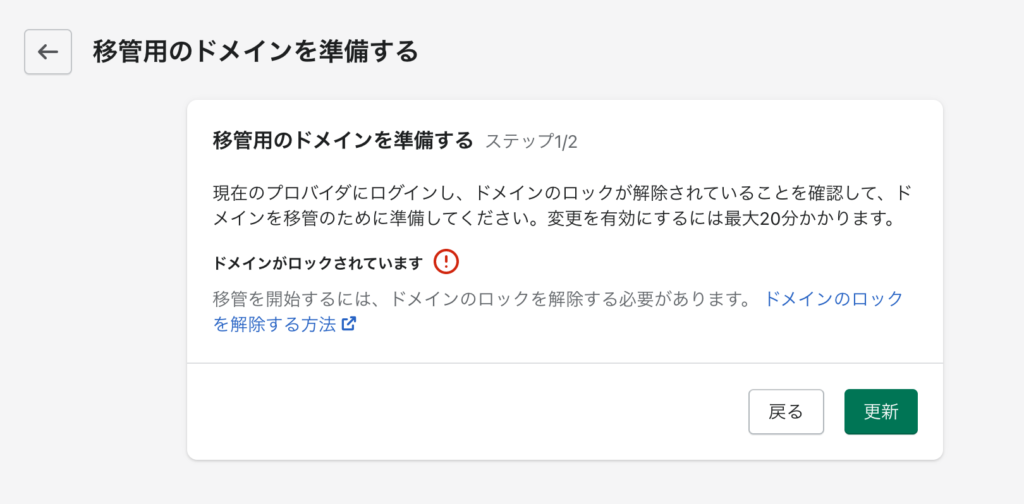Click the description line starting 現在のプロバイダ
The width and height of the screenshot is (1024, 504).
click(562, 193)
